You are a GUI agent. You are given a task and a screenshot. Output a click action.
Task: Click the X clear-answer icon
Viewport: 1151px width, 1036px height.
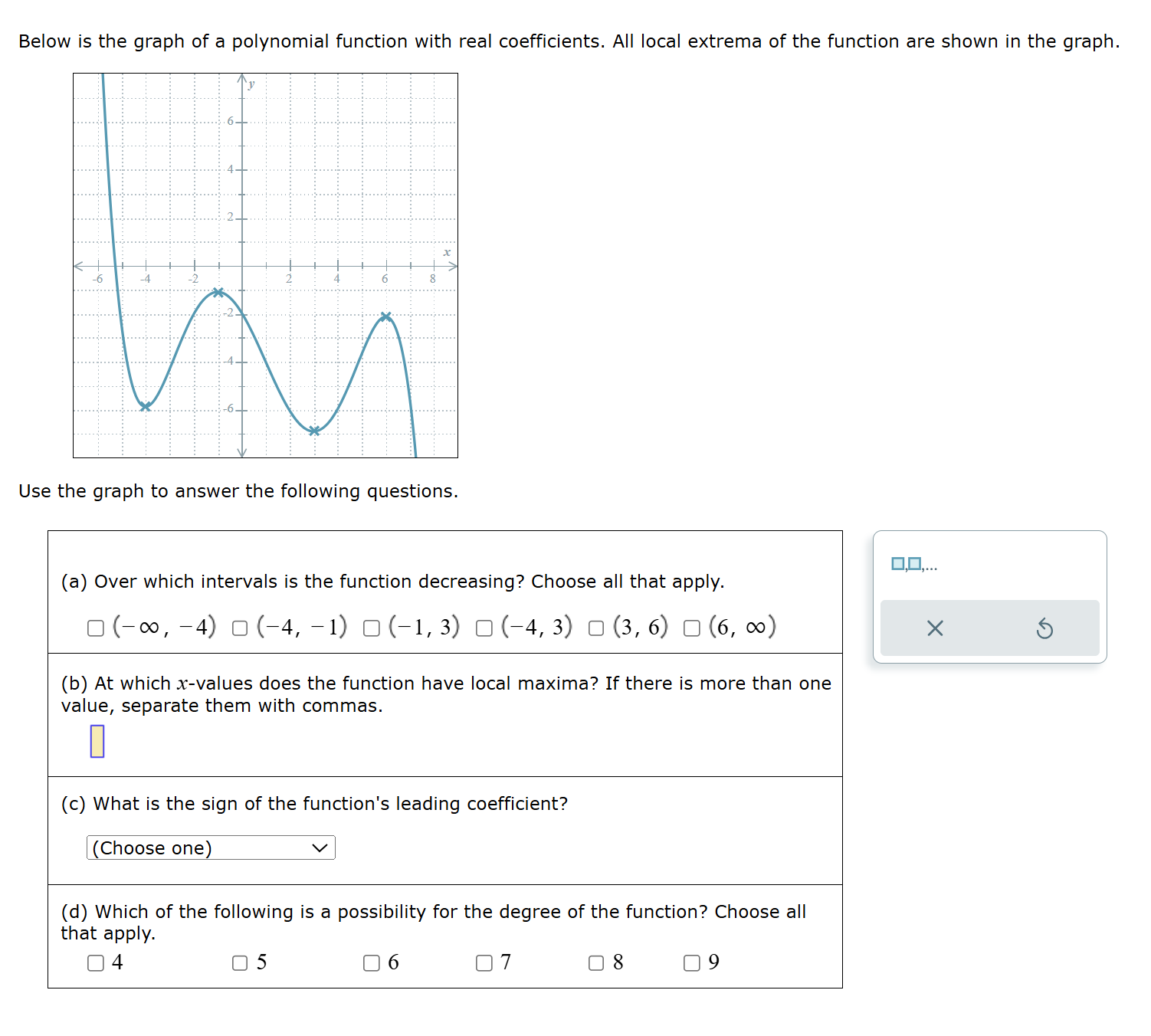tap(935, 628)
